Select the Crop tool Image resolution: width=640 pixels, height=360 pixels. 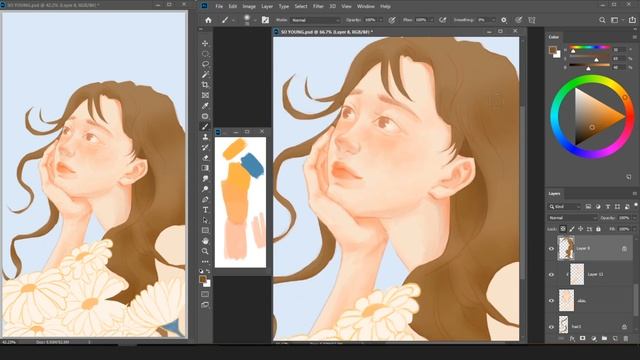tap(205, 85)
